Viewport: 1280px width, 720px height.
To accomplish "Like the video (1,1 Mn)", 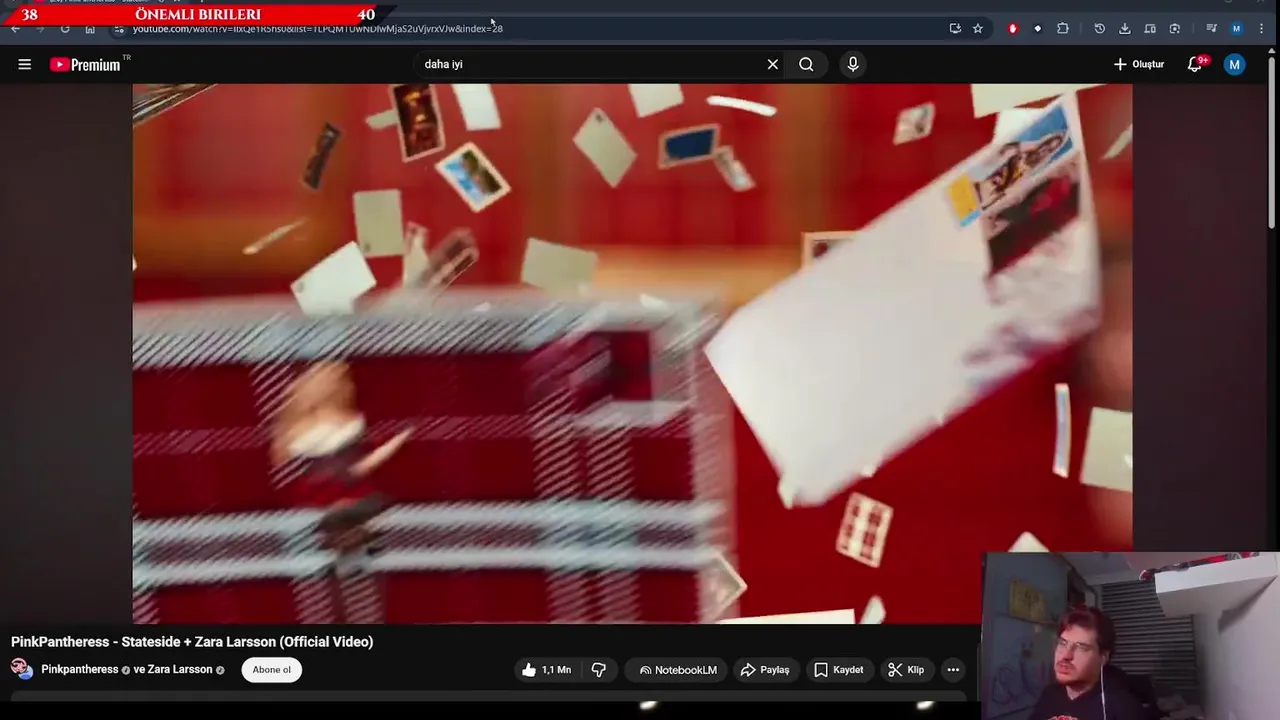I will (x=546, y=670).
